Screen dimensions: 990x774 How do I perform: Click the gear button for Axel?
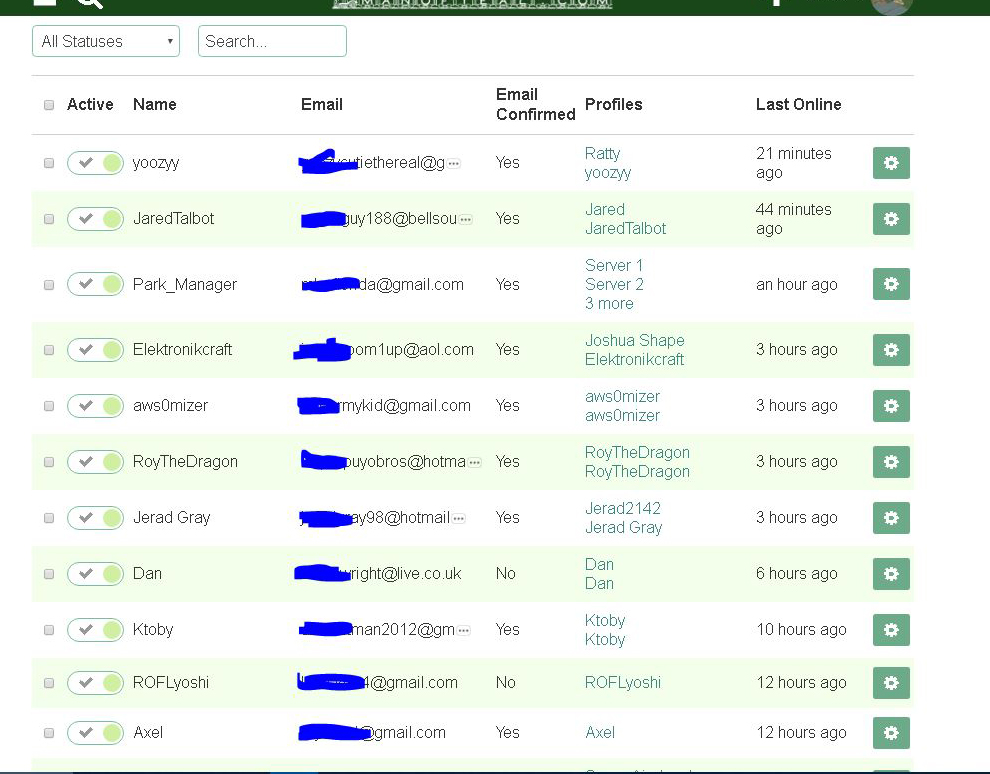pyautogui.click(x=891, y=733)
